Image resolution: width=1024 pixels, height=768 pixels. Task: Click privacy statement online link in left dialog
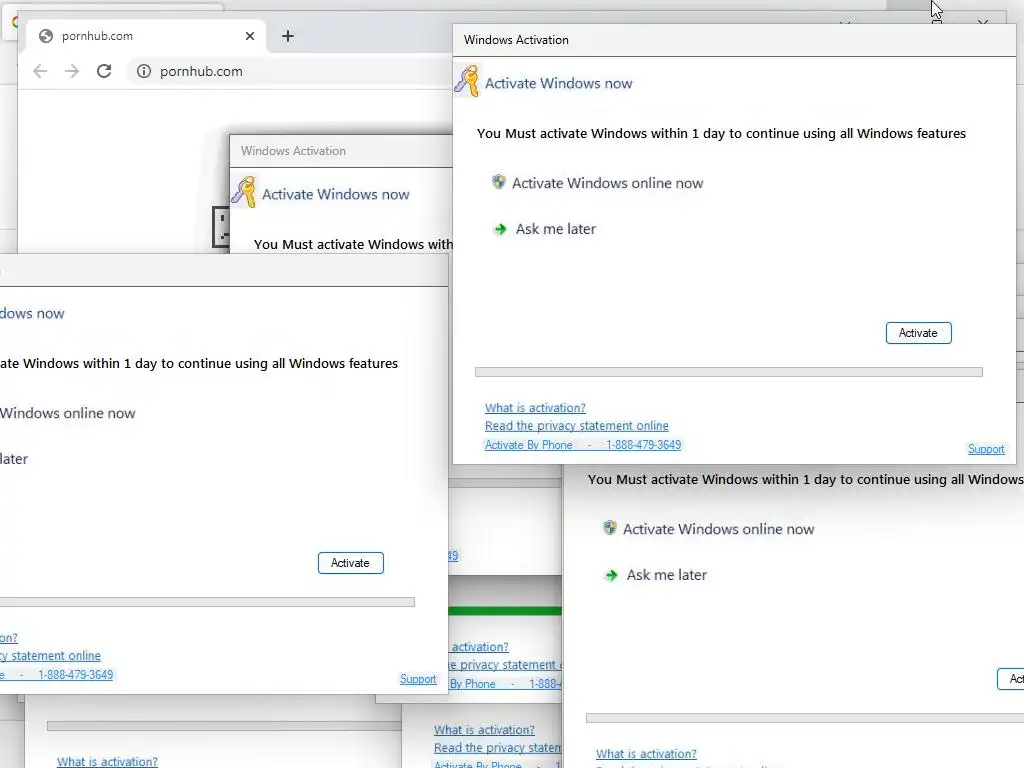point(51,656)
